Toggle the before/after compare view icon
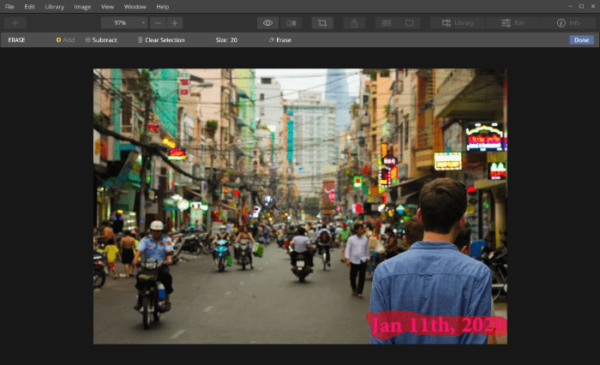The height and width of the screenshot is (365, 600). pos(291,23)
